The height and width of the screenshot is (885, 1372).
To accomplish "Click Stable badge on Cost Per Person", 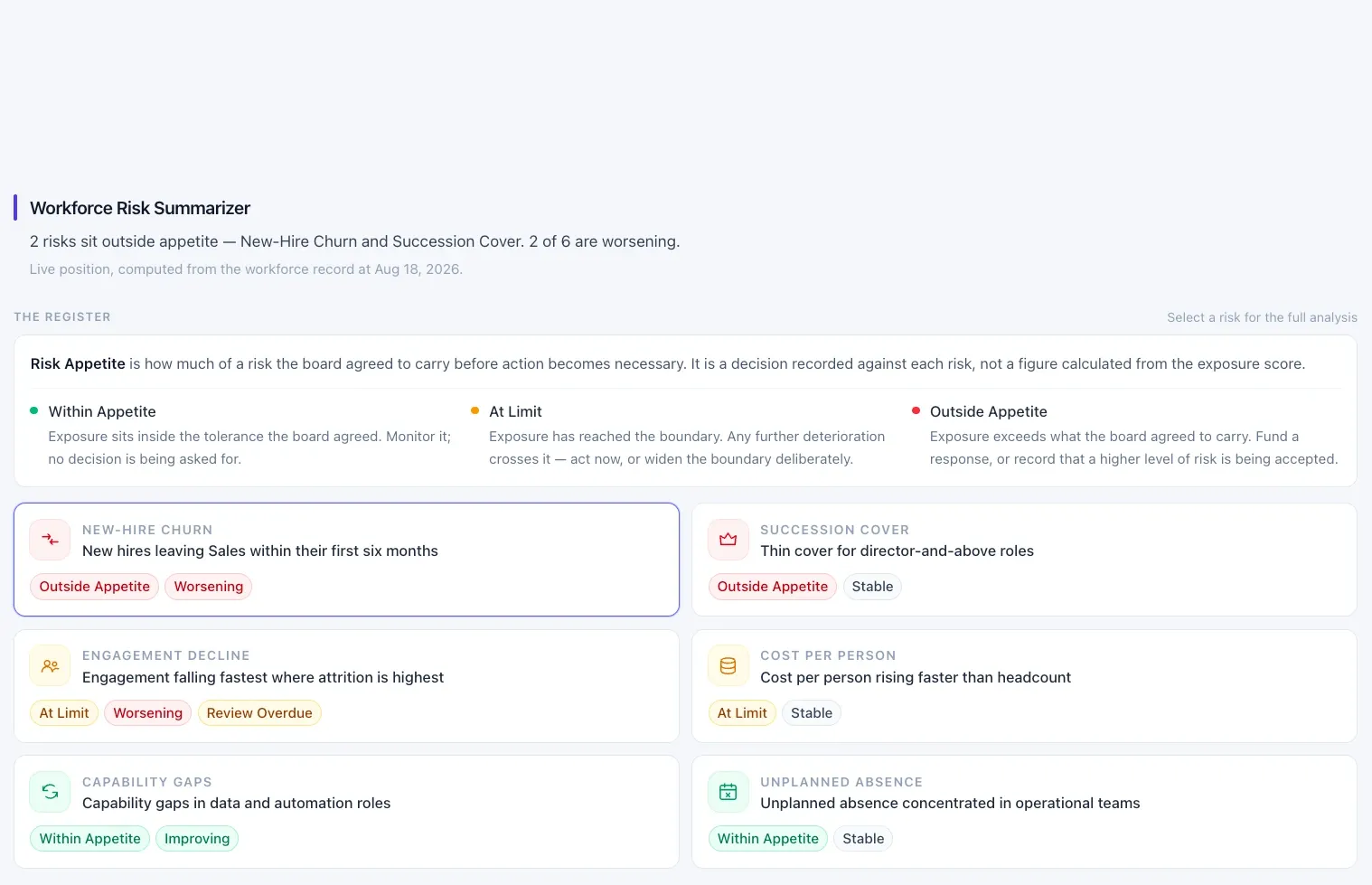I will [812, 713].
